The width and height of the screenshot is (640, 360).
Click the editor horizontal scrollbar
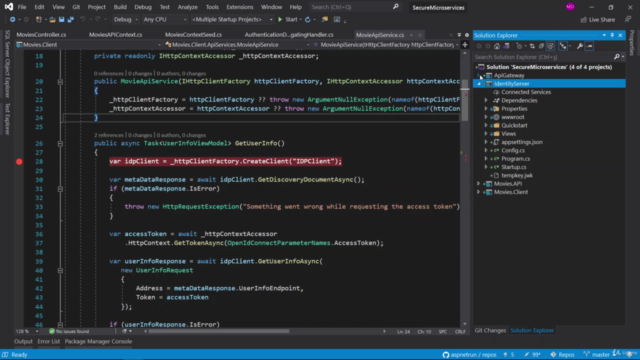point(219,331)
